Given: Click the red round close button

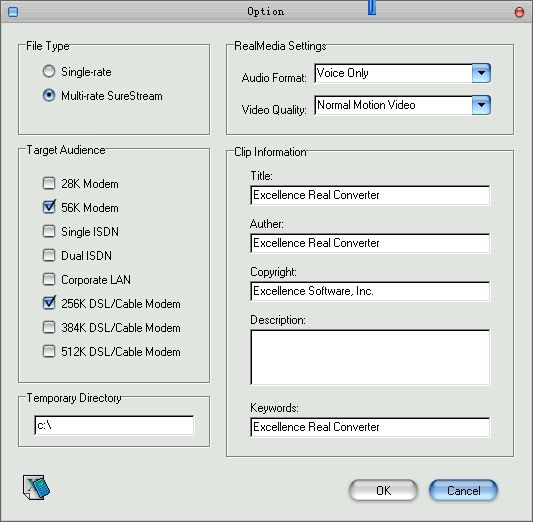Looking at the screenshot, I should coord(519,12).
